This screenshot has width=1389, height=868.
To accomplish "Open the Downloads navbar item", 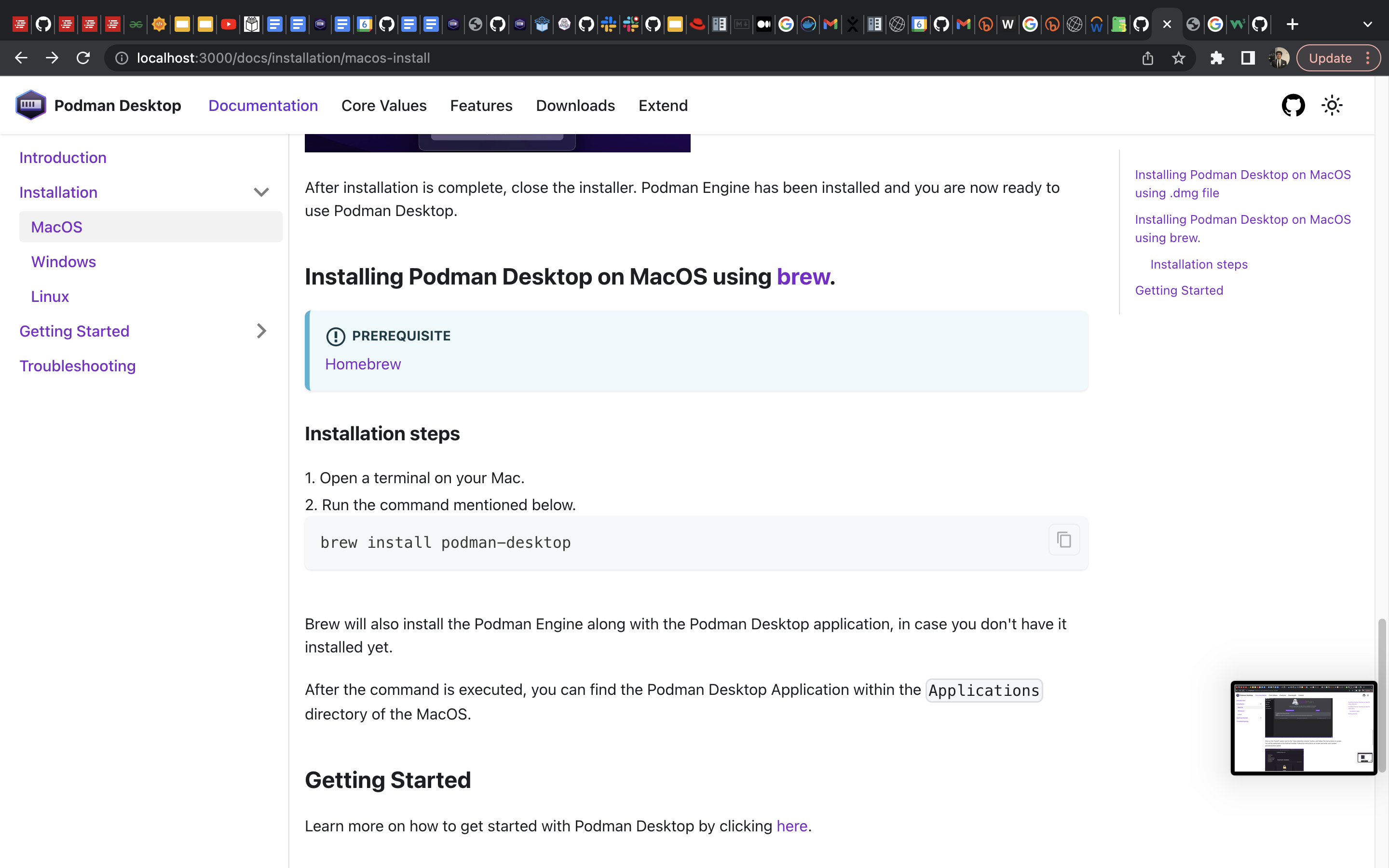I will [x=575, y=106].
